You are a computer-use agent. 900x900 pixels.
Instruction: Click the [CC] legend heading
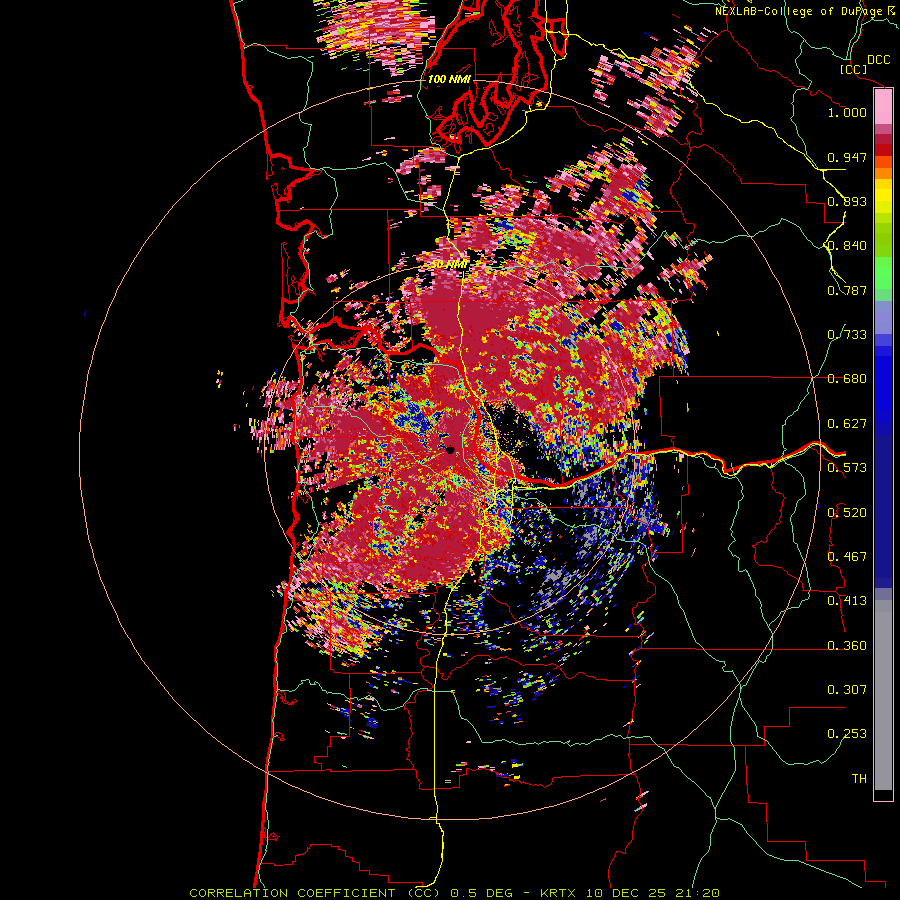coord(853,69)
